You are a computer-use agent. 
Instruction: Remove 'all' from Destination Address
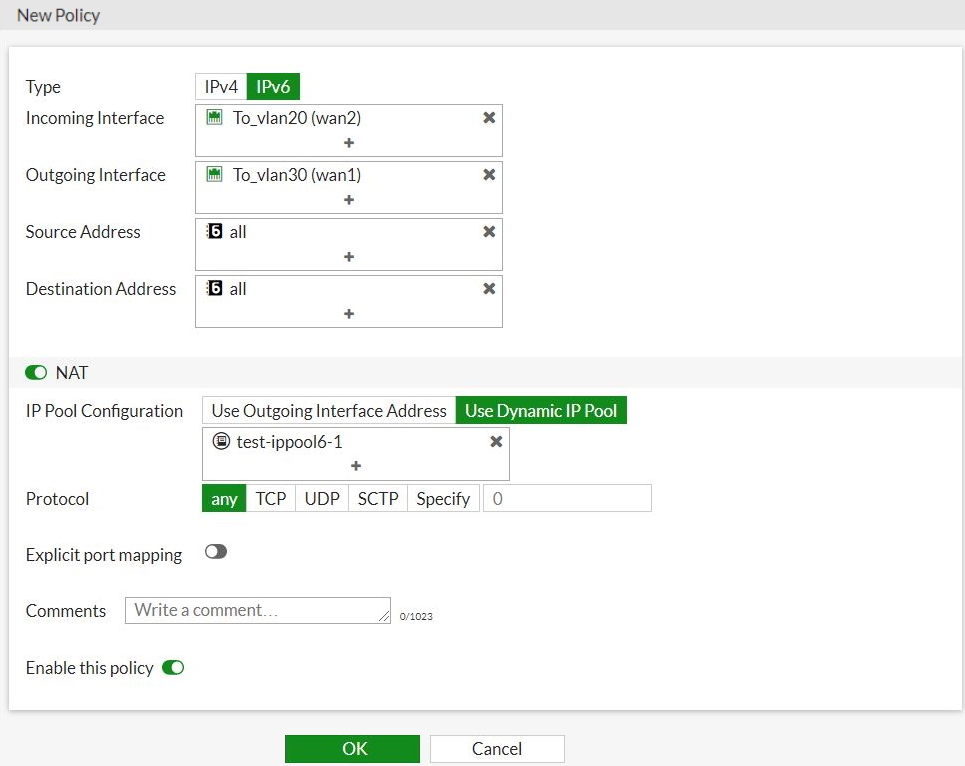point(489,289)
